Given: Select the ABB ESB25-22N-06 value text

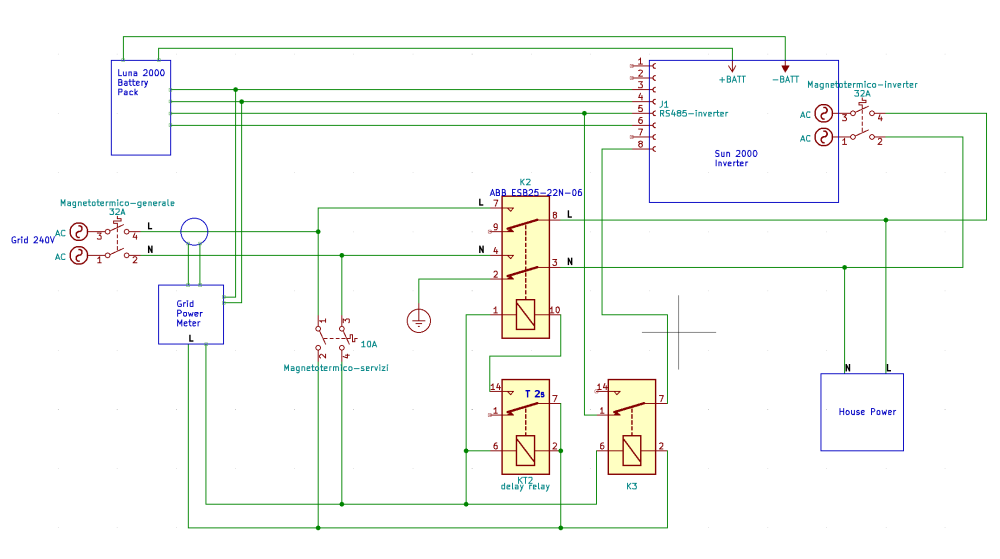Looking at the screenshot, I should pyautogui.click(x=535, y=192).
